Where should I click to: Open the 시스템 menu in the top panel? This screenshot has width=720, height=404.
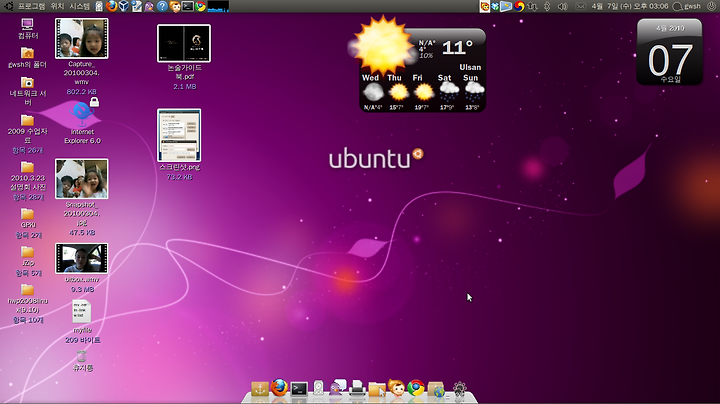point(79,6)
